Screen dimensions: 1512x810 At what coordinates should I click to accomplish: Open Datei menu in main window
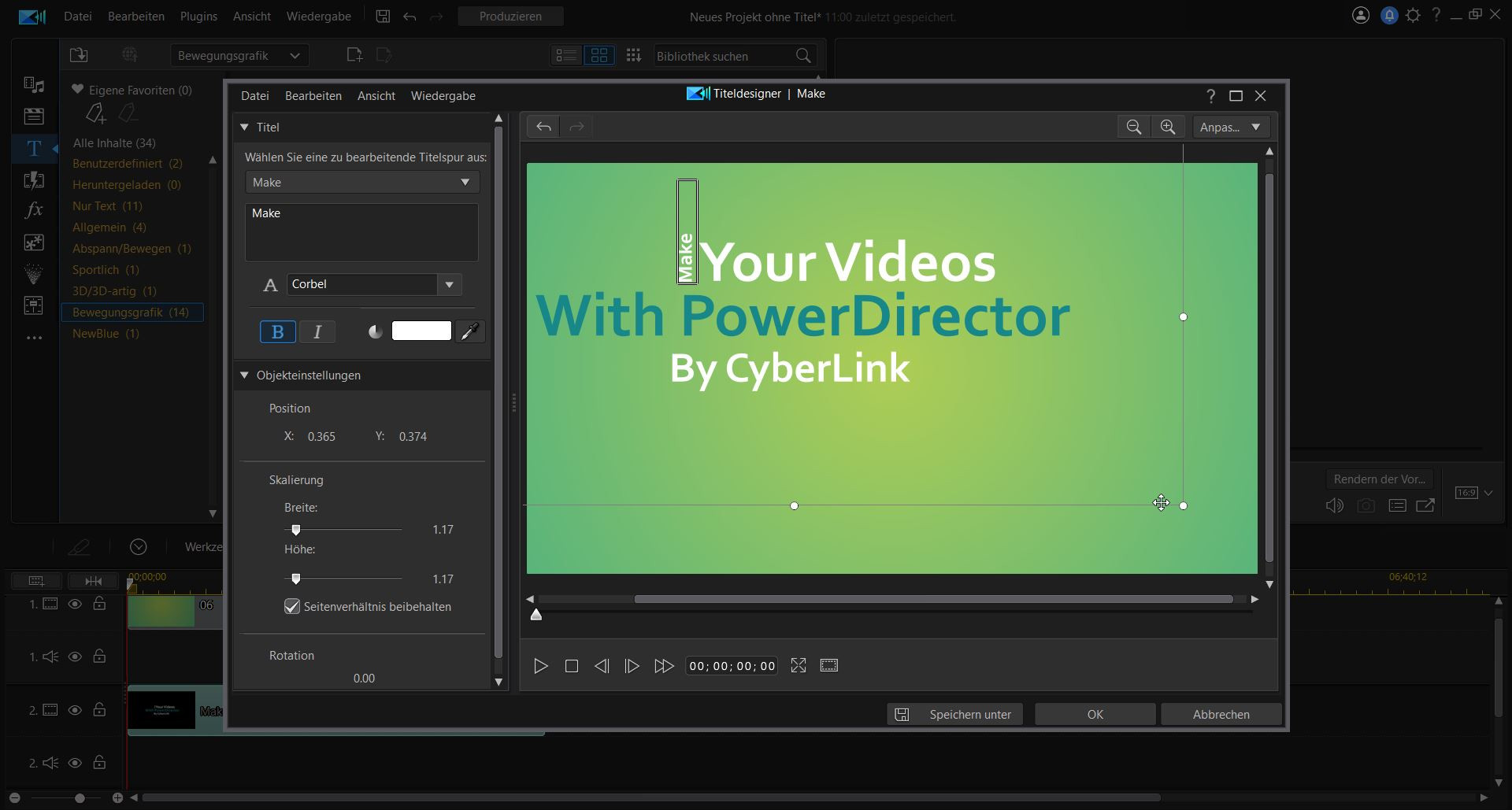pyautogui.click(x=78, y=16)
